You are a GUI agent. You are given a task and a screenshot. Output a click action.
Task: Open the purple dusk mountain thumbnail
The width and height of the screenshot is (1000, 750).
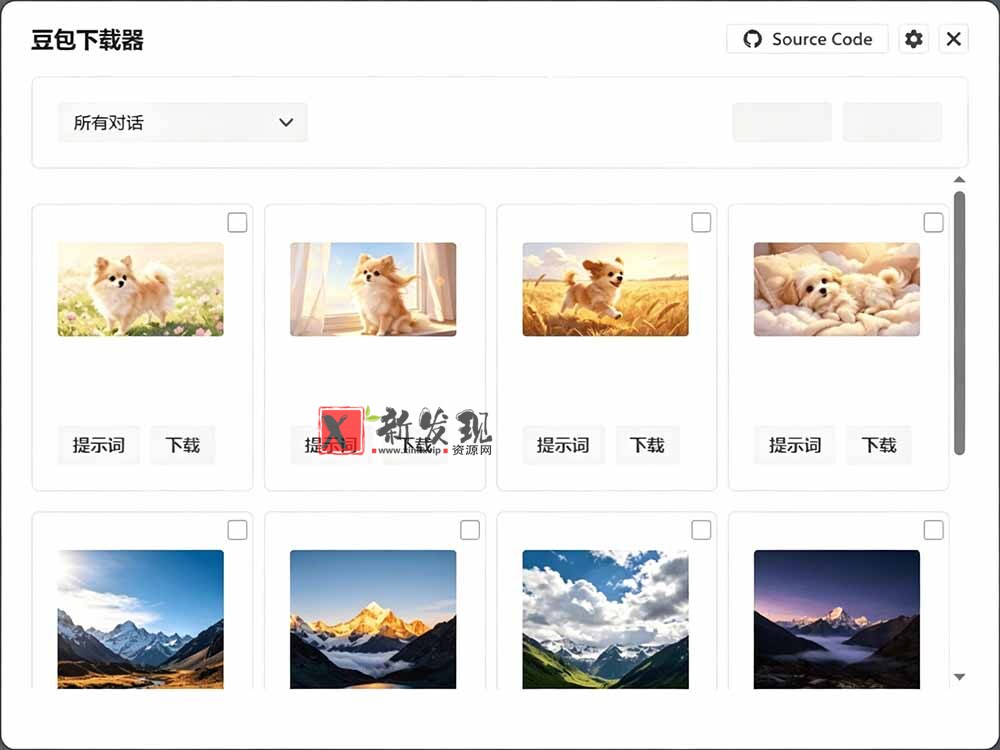[x=837, y=619]
